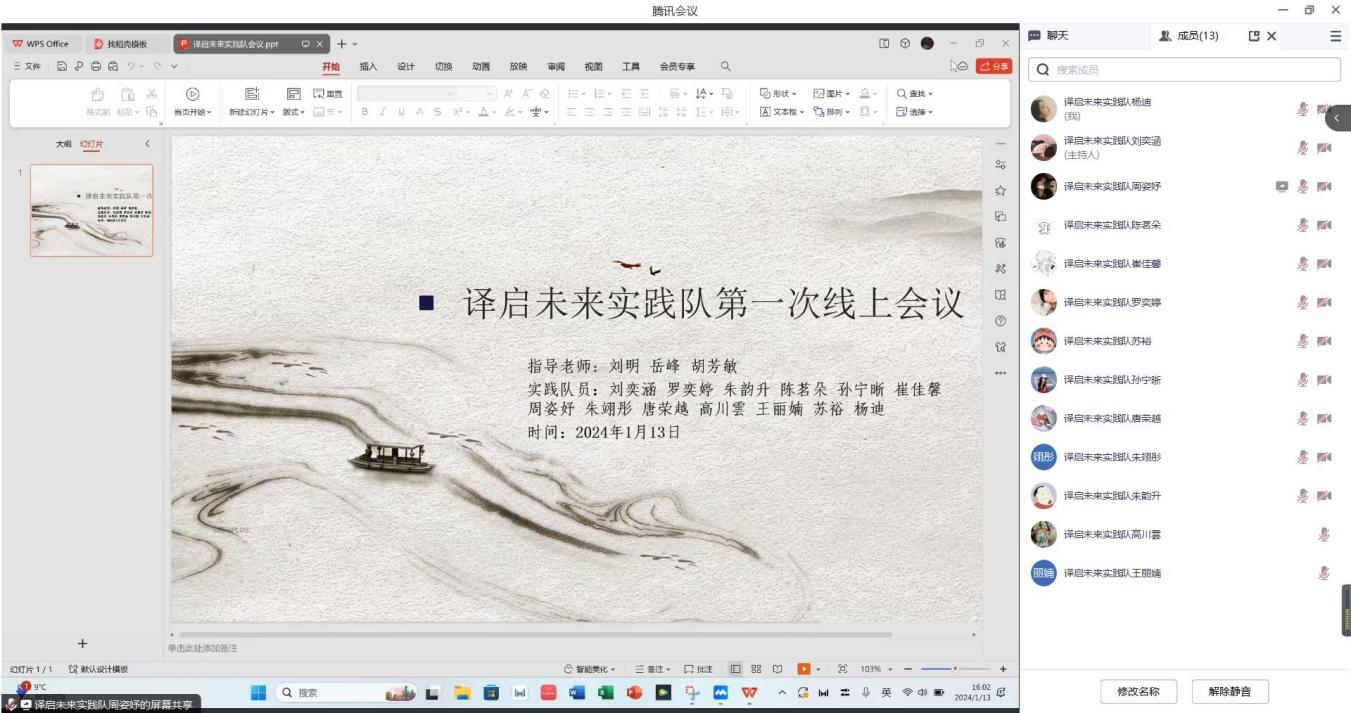Open reading view book icon in status bar

[x=775, y=668]
